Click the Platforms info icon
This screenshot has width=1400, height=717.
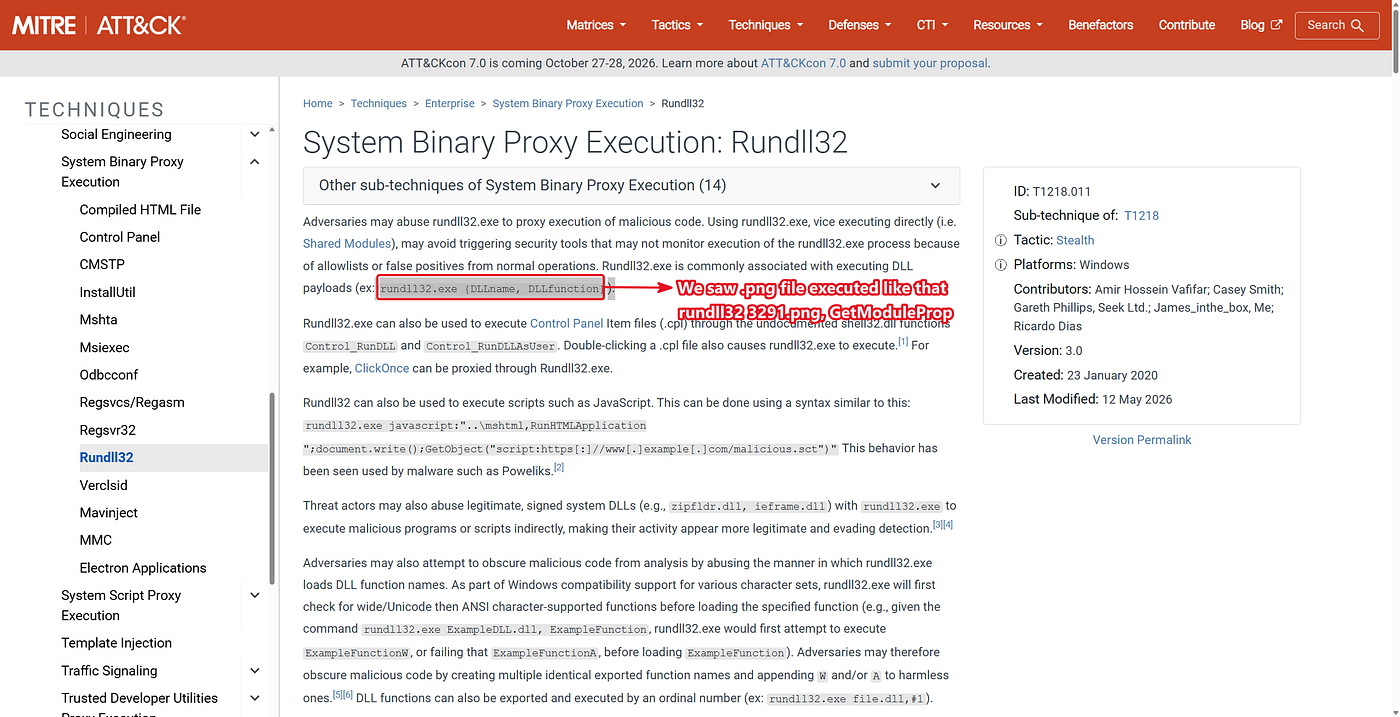[x=1001, y=265]
